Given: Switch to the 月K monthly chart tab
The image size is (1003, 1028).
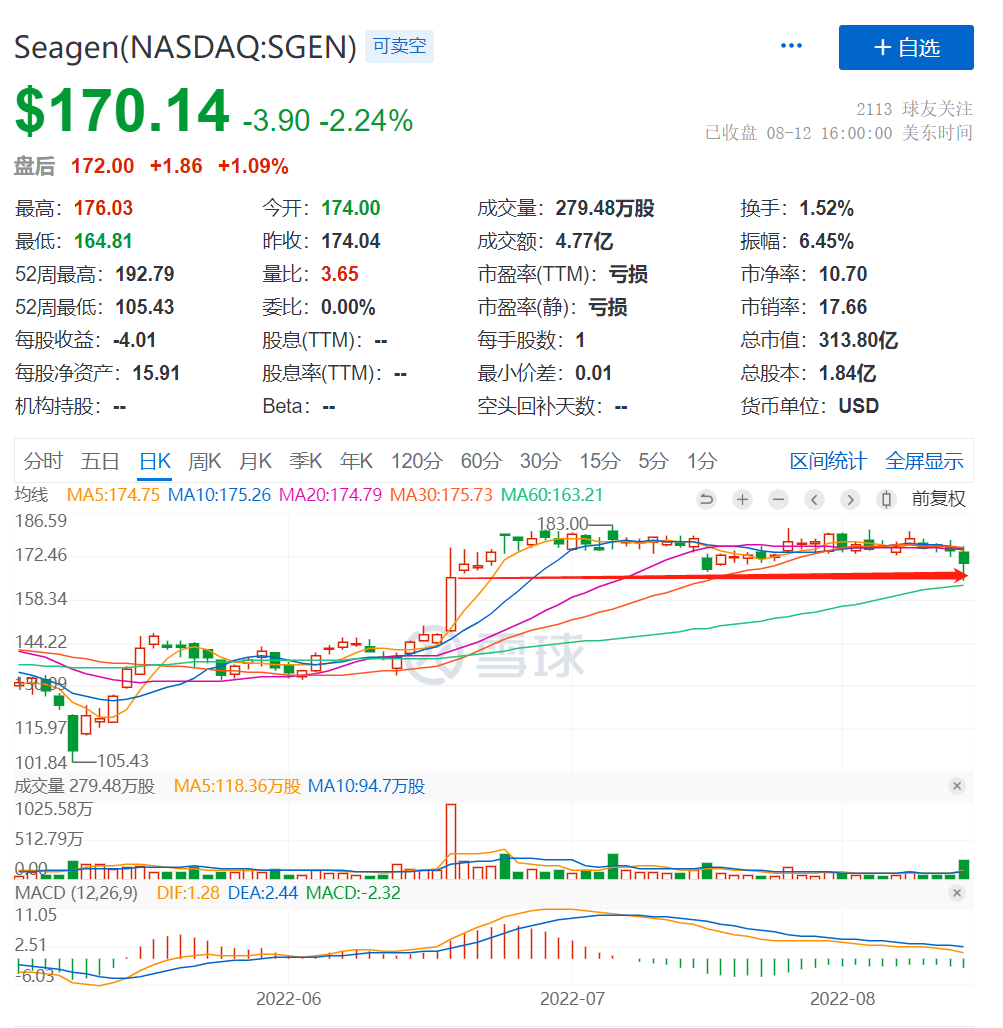Looking at the screenshot, I should (x=255, y=461).
